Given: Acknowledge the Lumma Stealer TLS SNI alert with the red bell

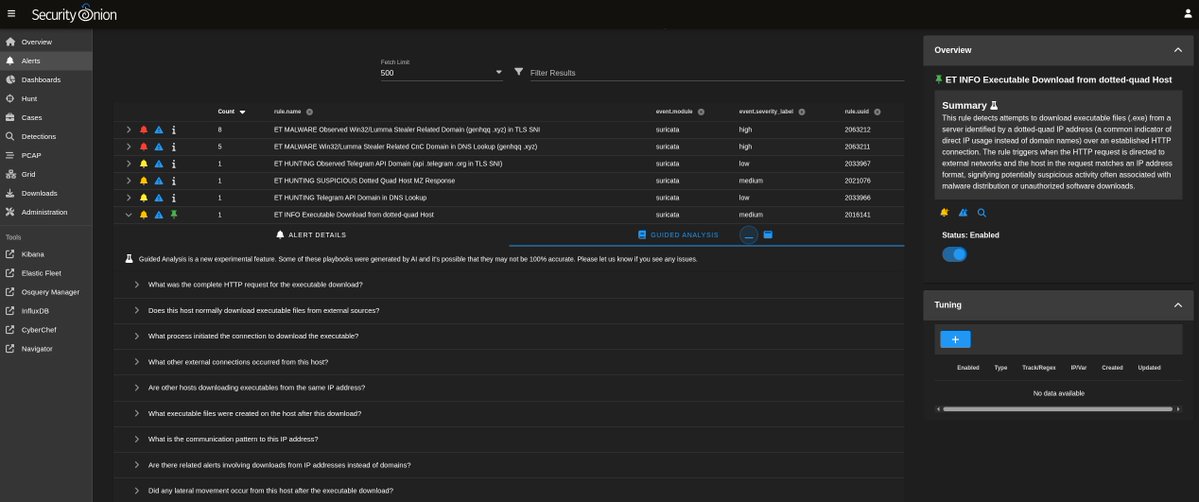Looking at the screenshot, I should (x=144, y=130).
